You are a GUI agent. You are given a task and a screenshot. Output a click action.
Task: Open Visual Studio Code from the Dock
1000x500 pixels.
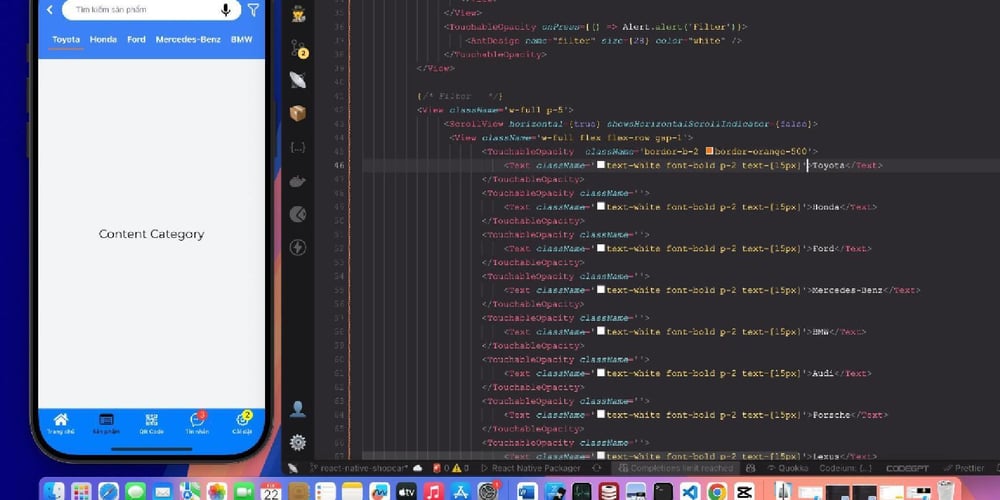tap(690, 492)
